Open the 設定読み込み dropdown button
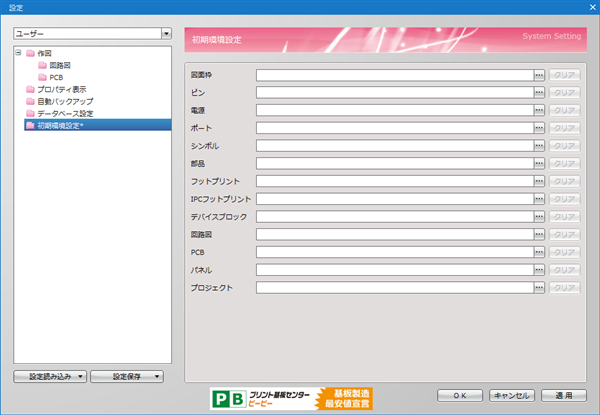The image size is (600, 415). pos(50,376)
